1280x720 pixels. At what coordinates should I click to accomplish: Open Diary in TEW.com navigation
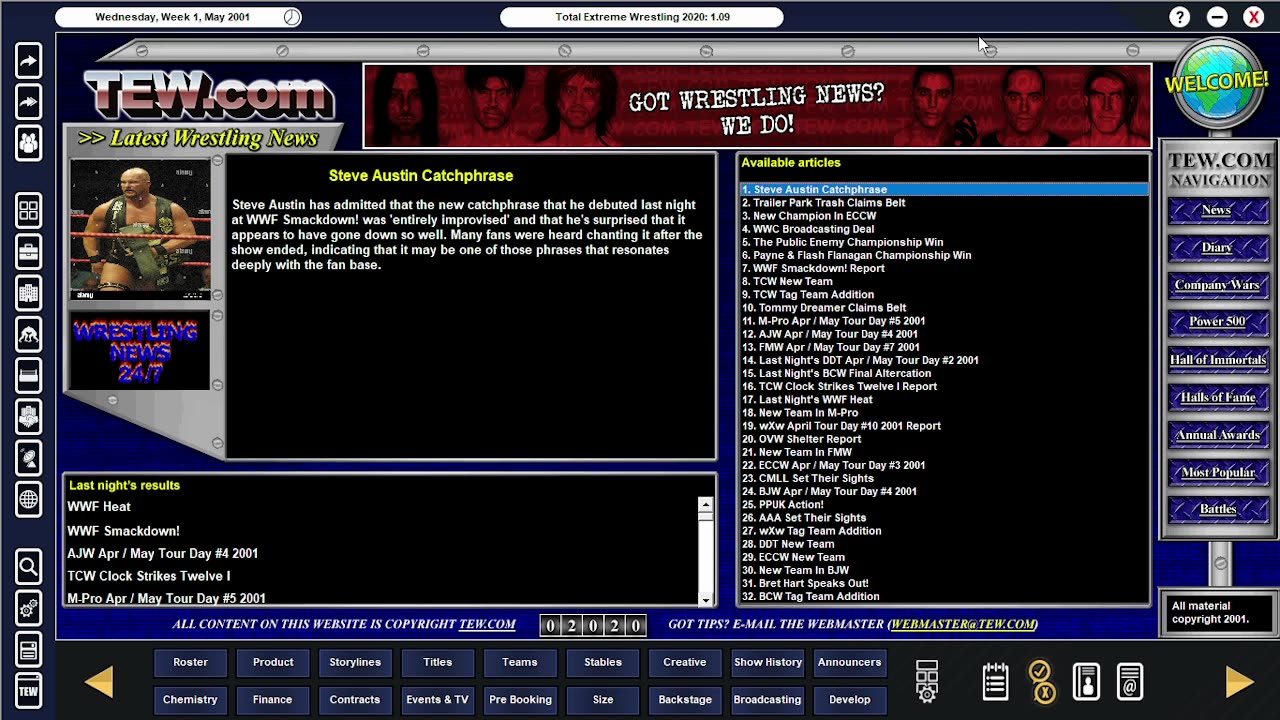click(1217, 247)
